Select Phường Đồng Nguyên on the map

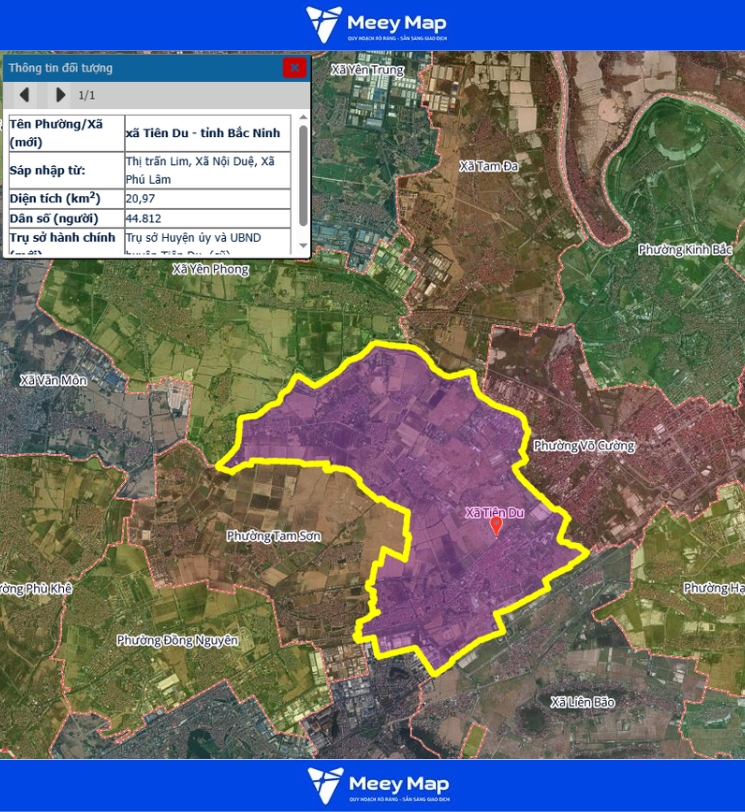coord(177,640)
